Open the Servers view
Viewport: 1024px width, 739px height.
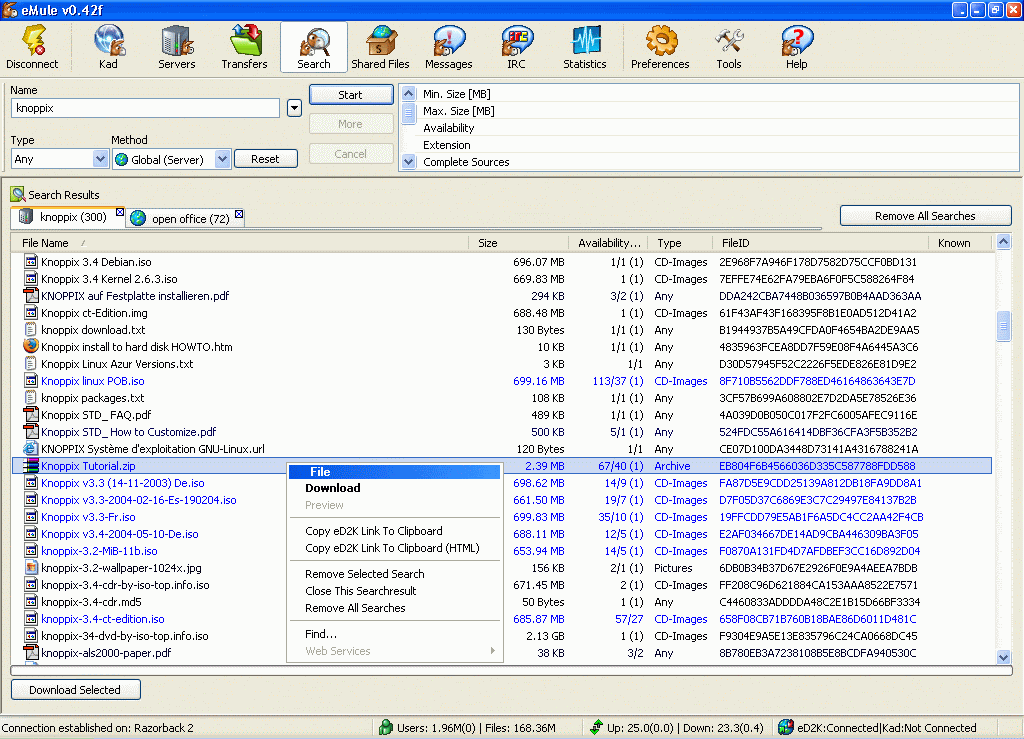point(177,47)
